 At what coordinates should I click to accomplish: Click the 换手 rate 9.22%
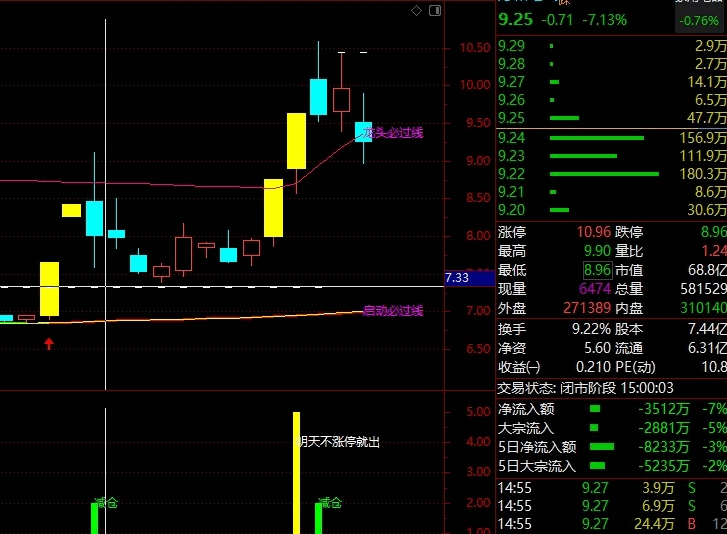[x=591, y=329]
